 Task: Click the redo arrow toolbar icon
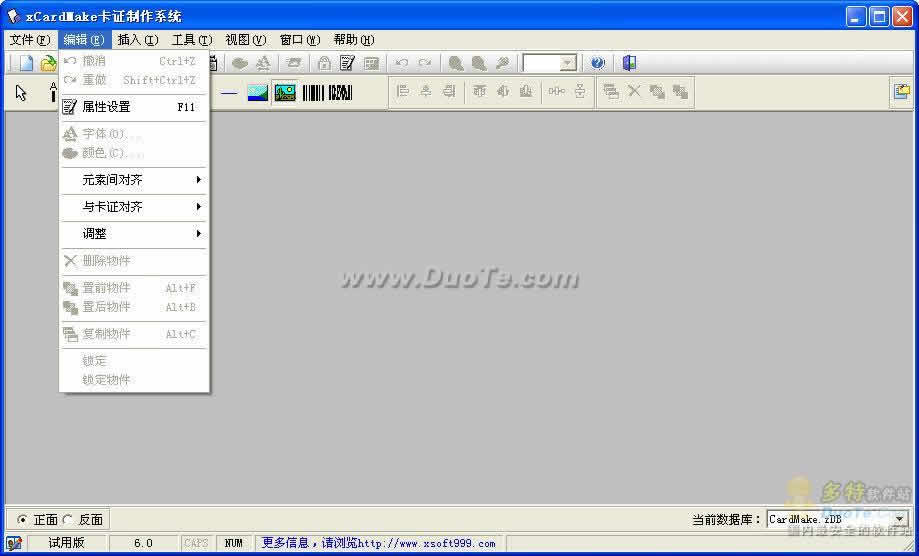tap(425, 63)
